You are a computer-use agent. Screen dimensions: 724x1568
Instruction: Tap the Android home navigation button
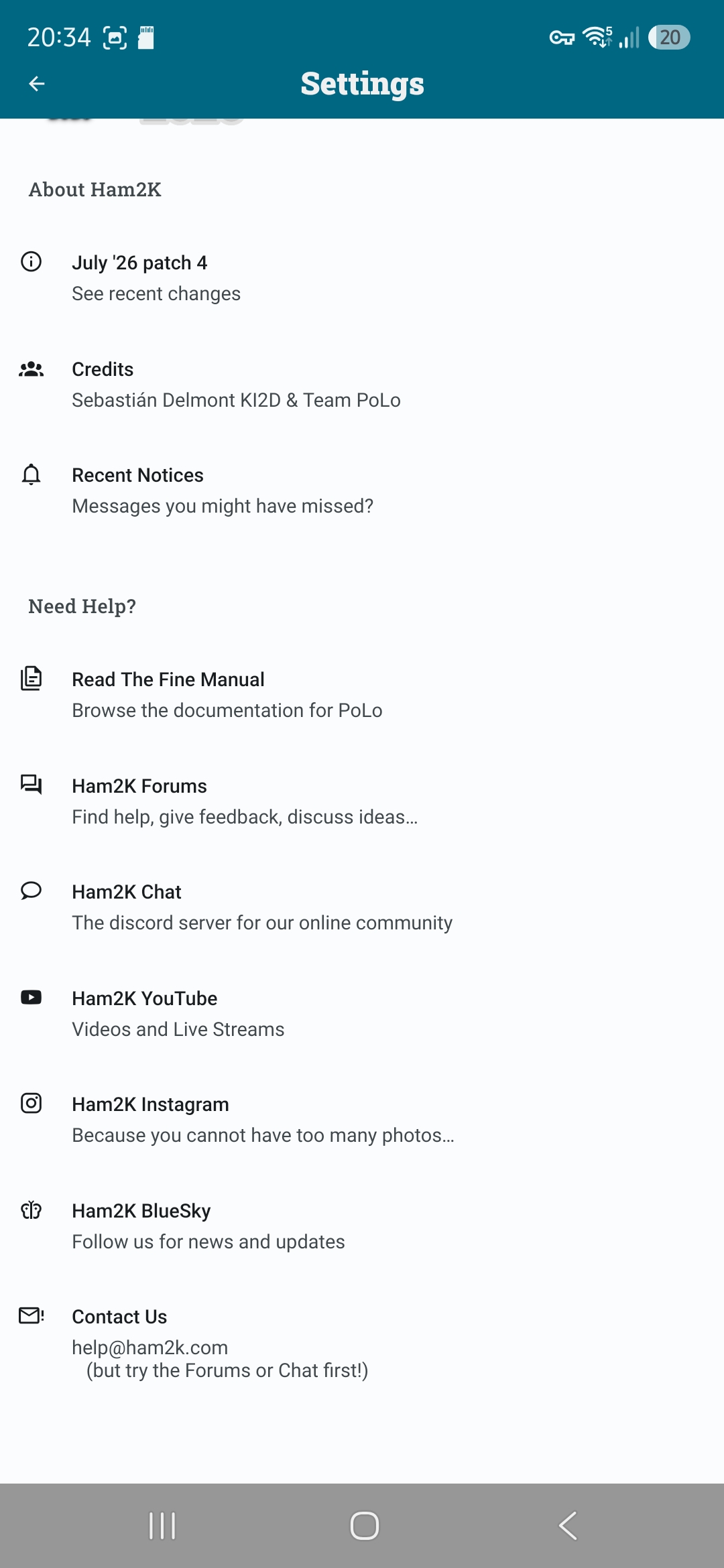(x=364, y=1526)
